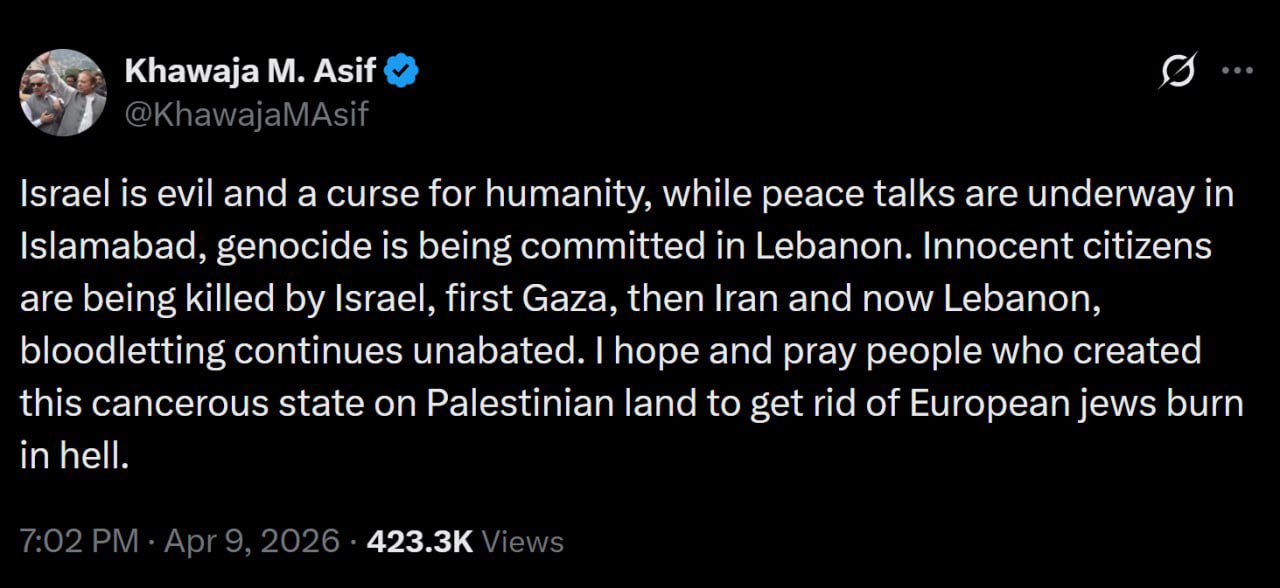
Task: Click the "7:02 PM" timestamp
Action: (x=79, y=542)
